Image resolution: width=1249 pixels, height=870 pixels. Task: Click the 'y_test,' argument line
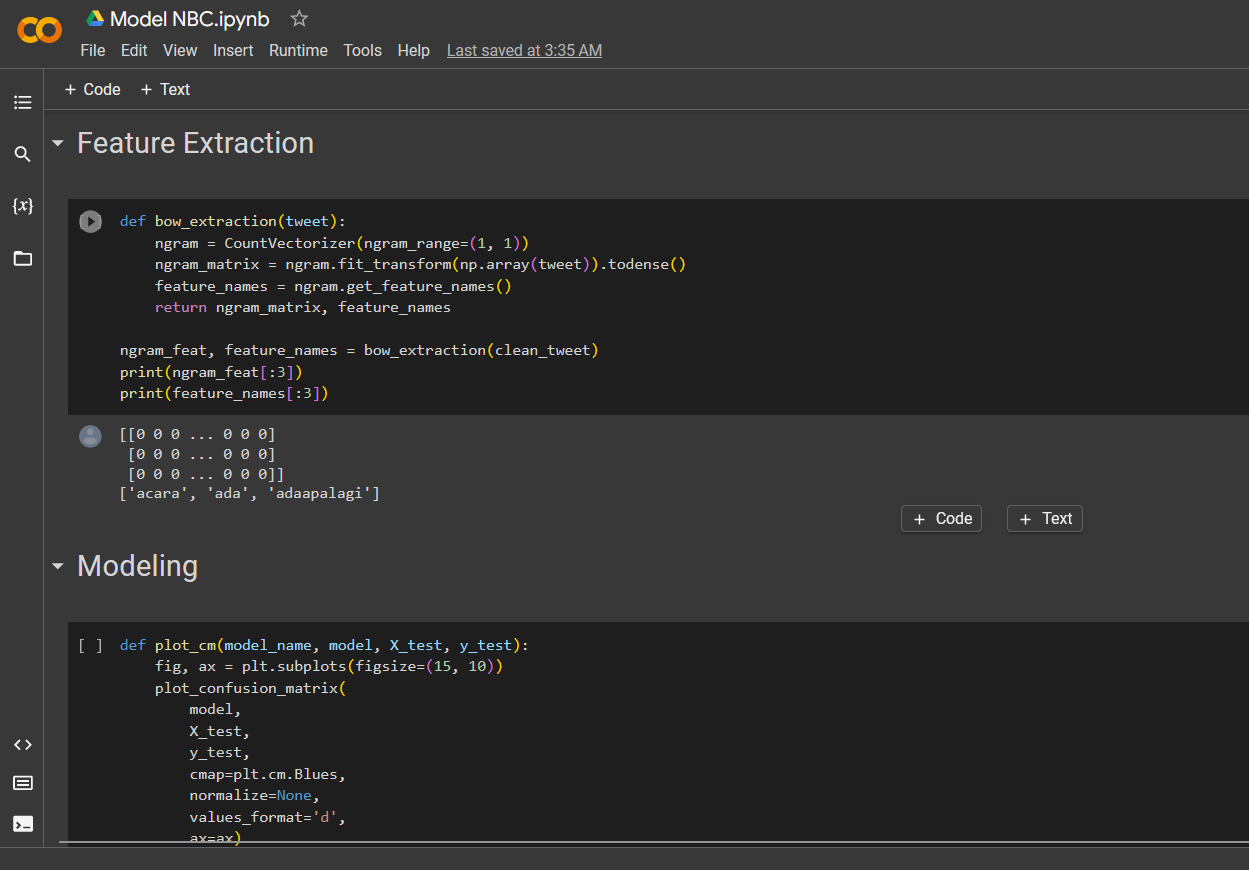(x=219, y=753)
